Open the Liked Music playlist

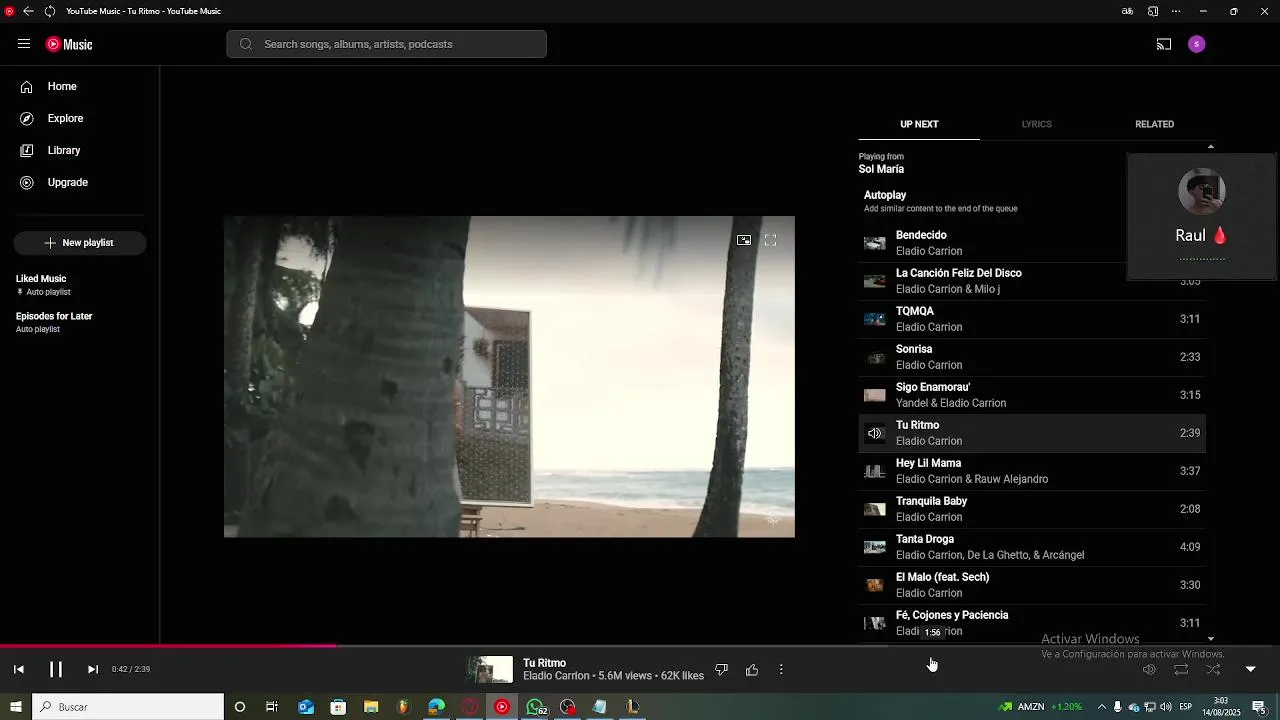pos(80,285)
